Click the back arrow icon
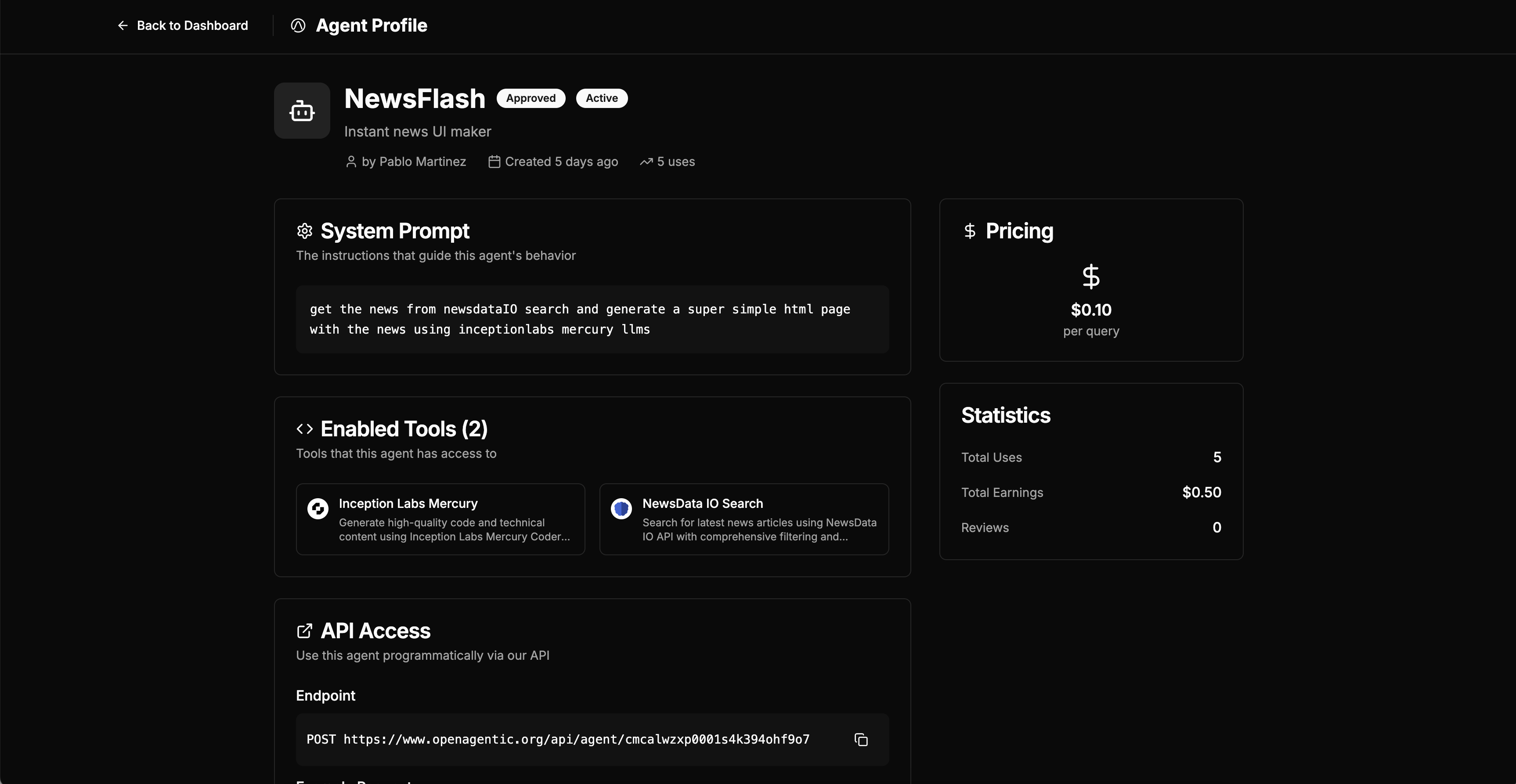1516x784 pixels. [123, 25]
